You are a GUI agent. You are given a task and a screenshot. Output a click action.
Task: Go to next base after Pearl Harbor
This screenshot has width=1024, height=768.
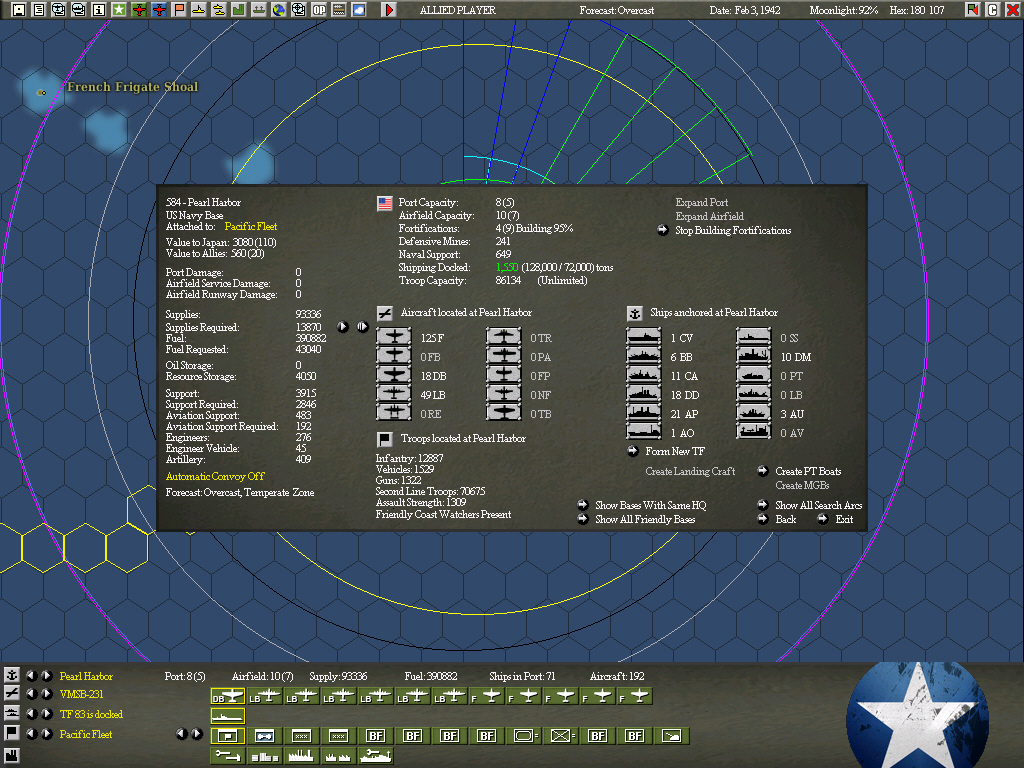pyautogui.click(x=47, y=675)
